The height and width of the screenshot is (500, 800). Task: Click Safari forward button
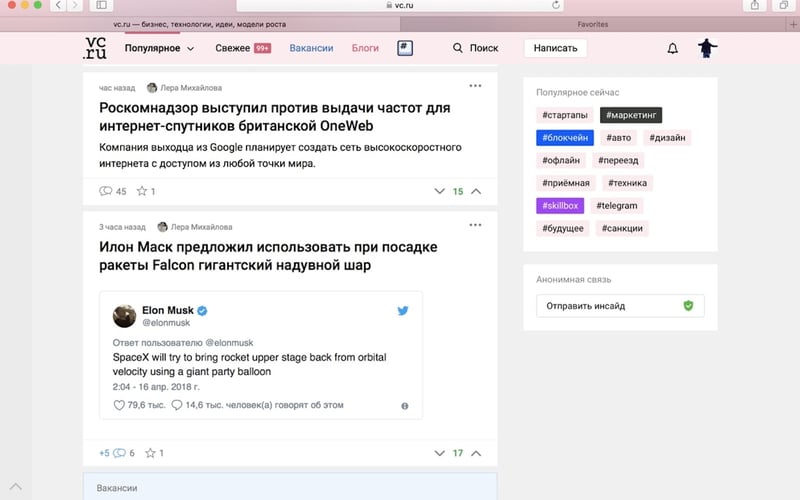[75, 5]
